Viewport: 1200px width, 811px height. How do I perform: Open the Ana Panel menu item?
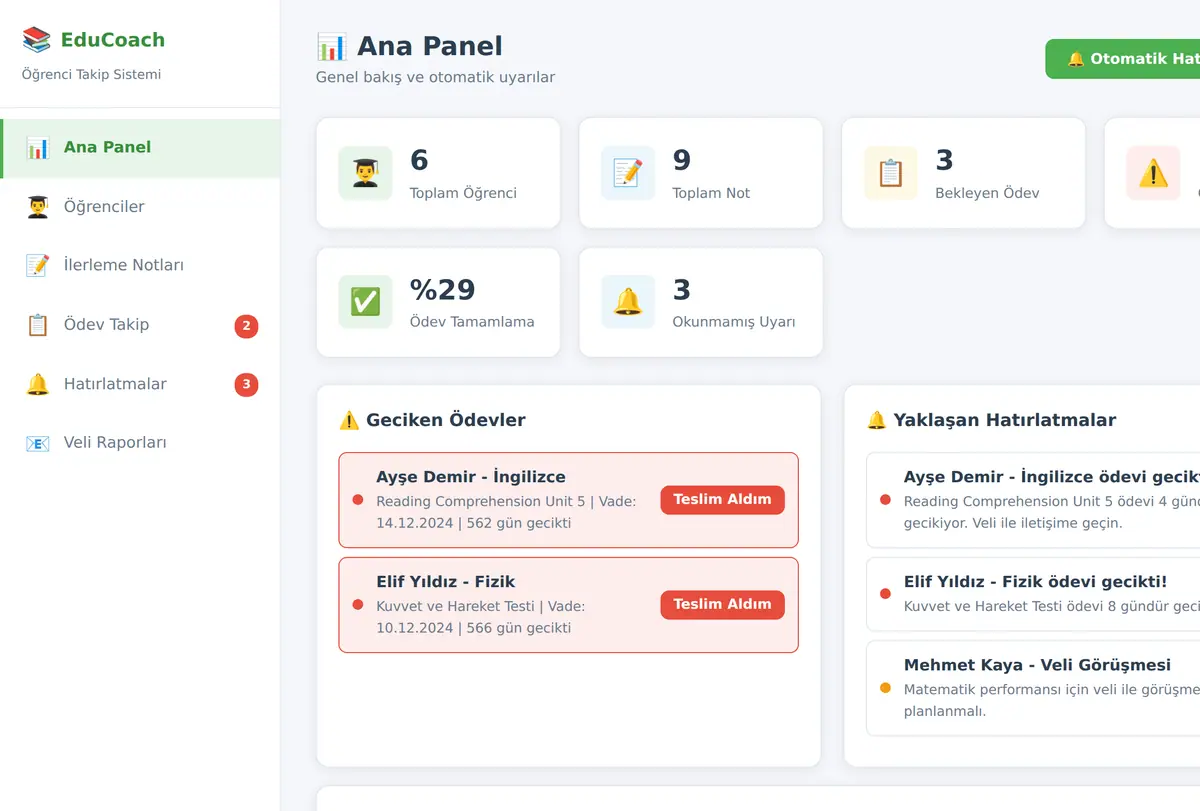click(x=140, y=148)
